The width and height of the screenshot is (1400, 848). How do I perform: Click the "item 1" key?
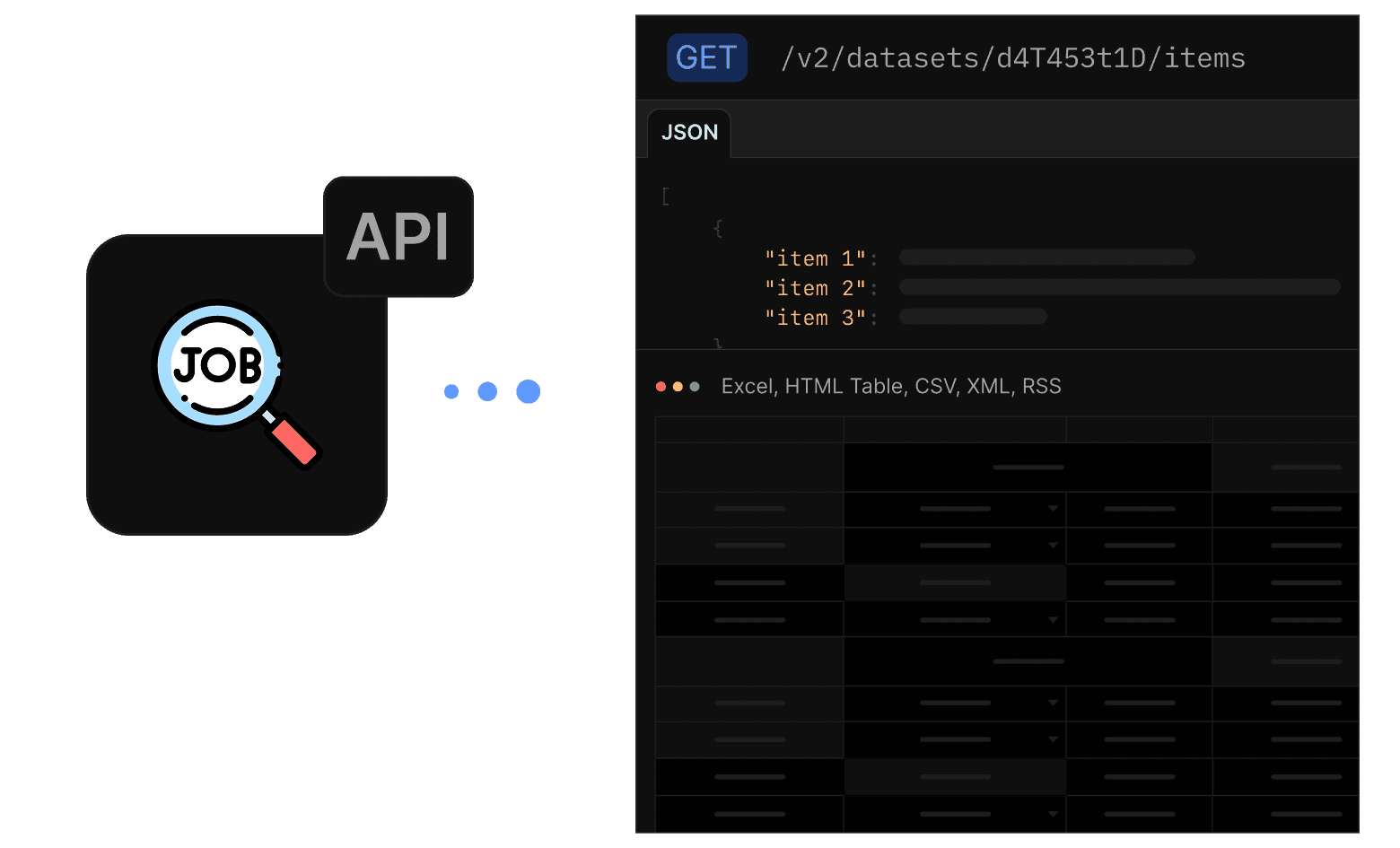tap(816, 258)
